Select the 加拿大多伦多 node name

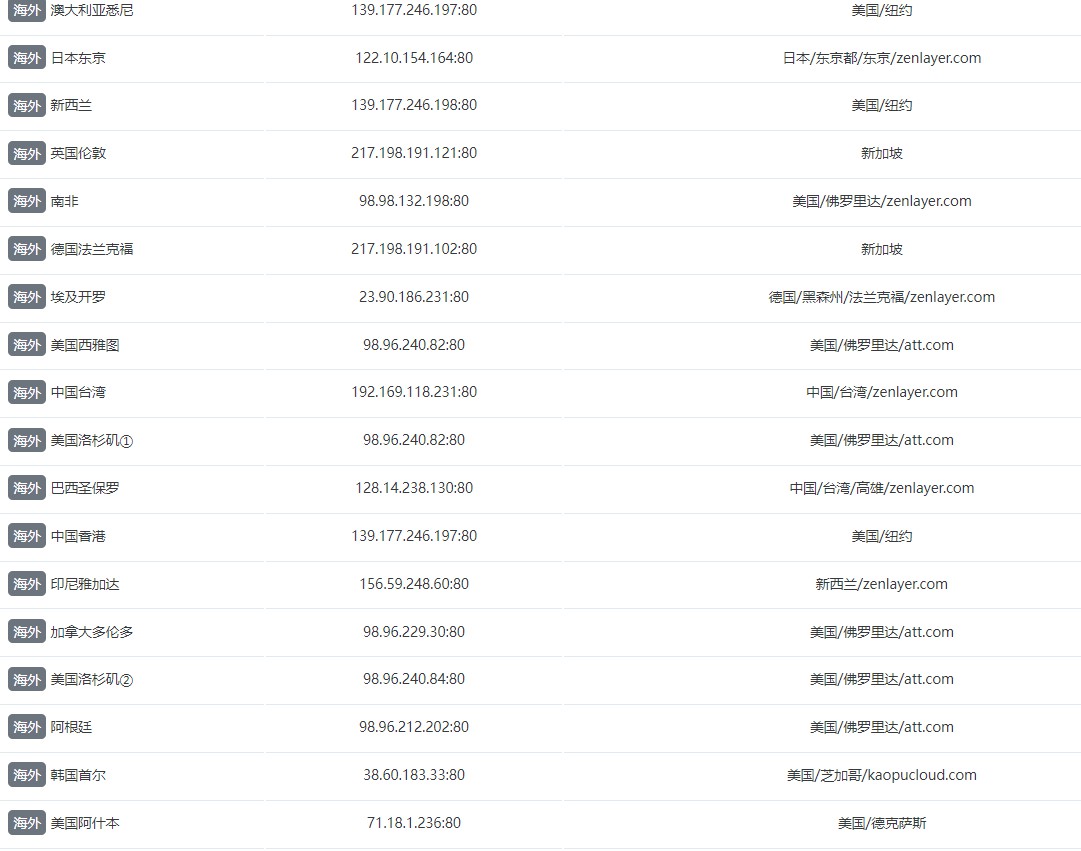pos(92,632)
